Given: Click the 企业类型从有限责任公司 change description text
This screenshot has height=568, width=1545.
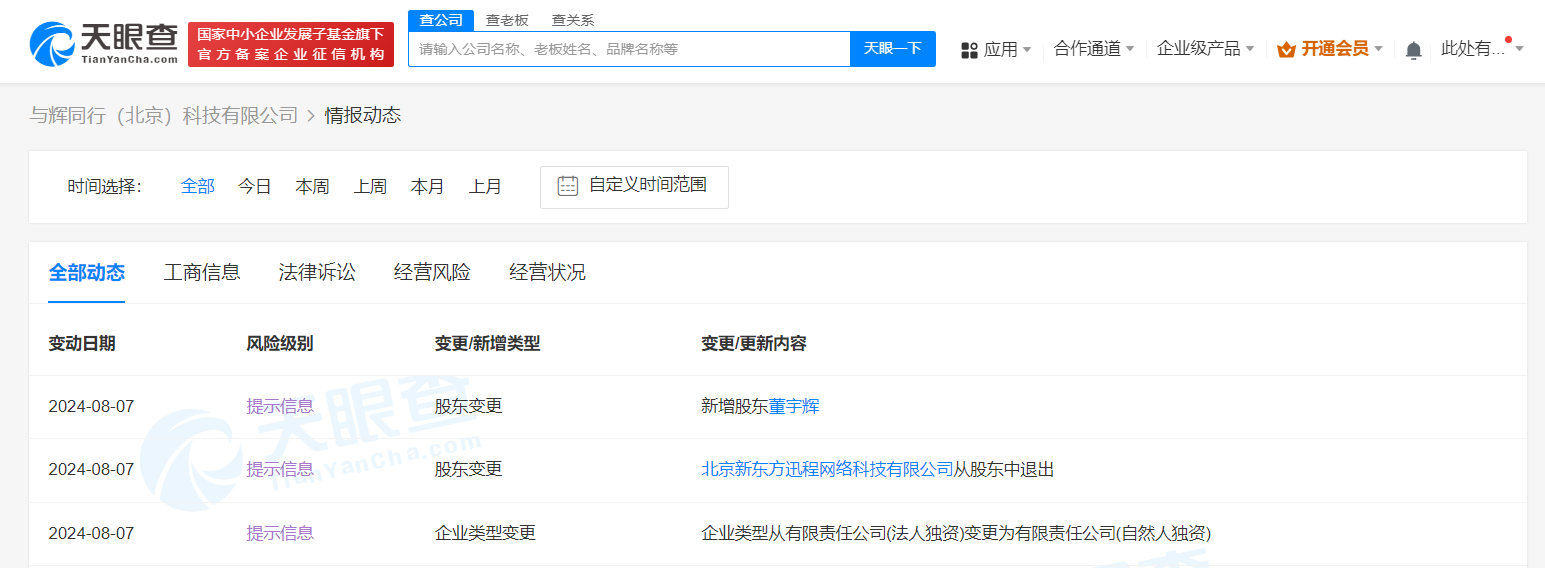Looking at the screenshot, I should pos(956,534).
